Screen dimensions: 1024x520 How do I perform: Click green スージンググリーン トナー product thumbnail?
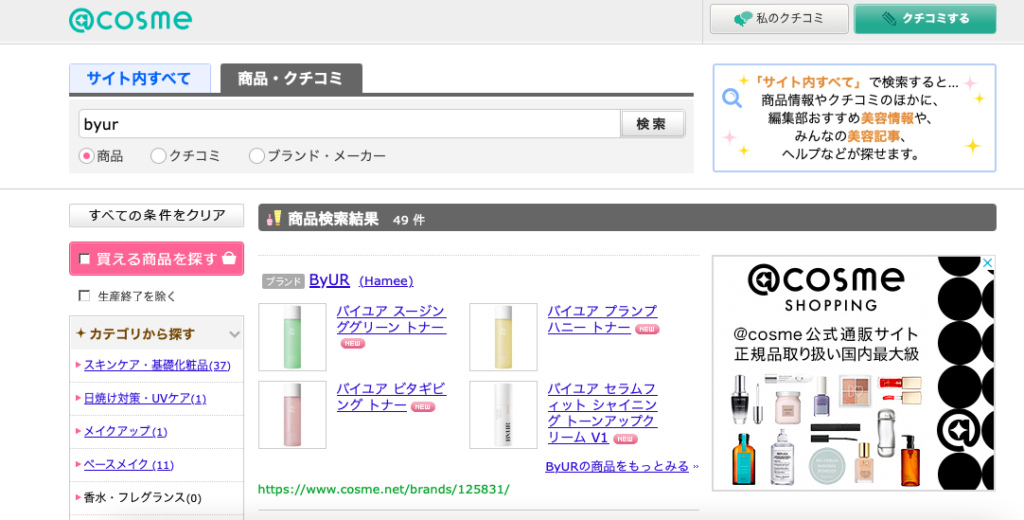click(x=293, y=337)
